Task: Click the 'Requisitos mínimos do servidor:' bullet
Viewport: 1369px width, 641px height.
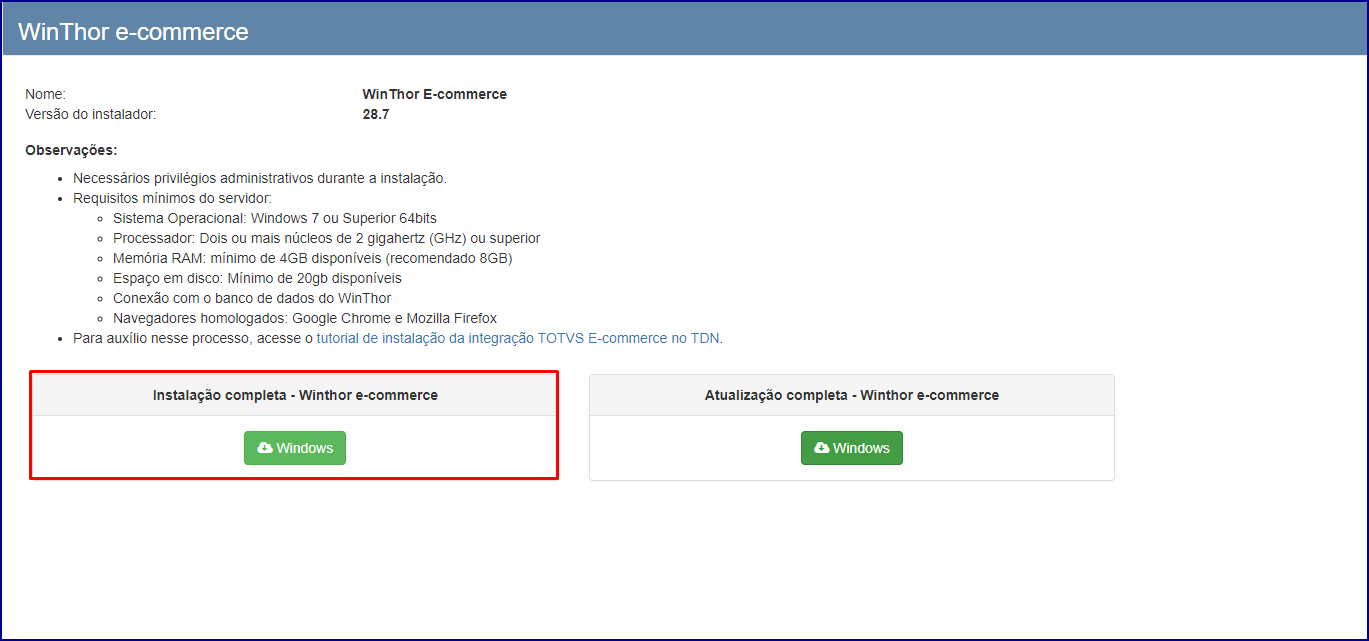Action: [x=172, y=198]
